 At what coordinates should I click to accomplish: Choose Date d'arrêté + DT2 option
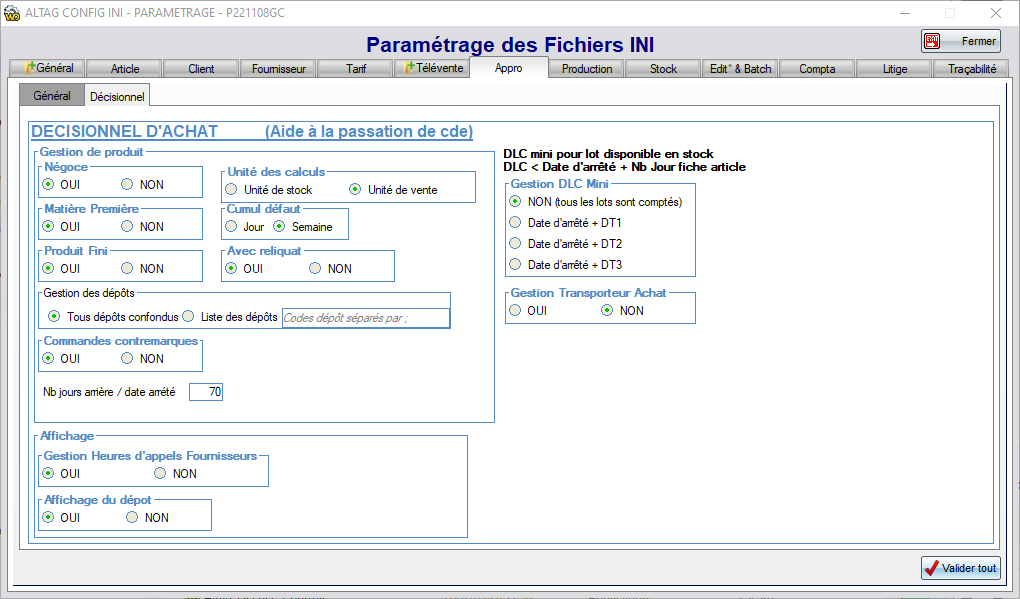point(516,244)
